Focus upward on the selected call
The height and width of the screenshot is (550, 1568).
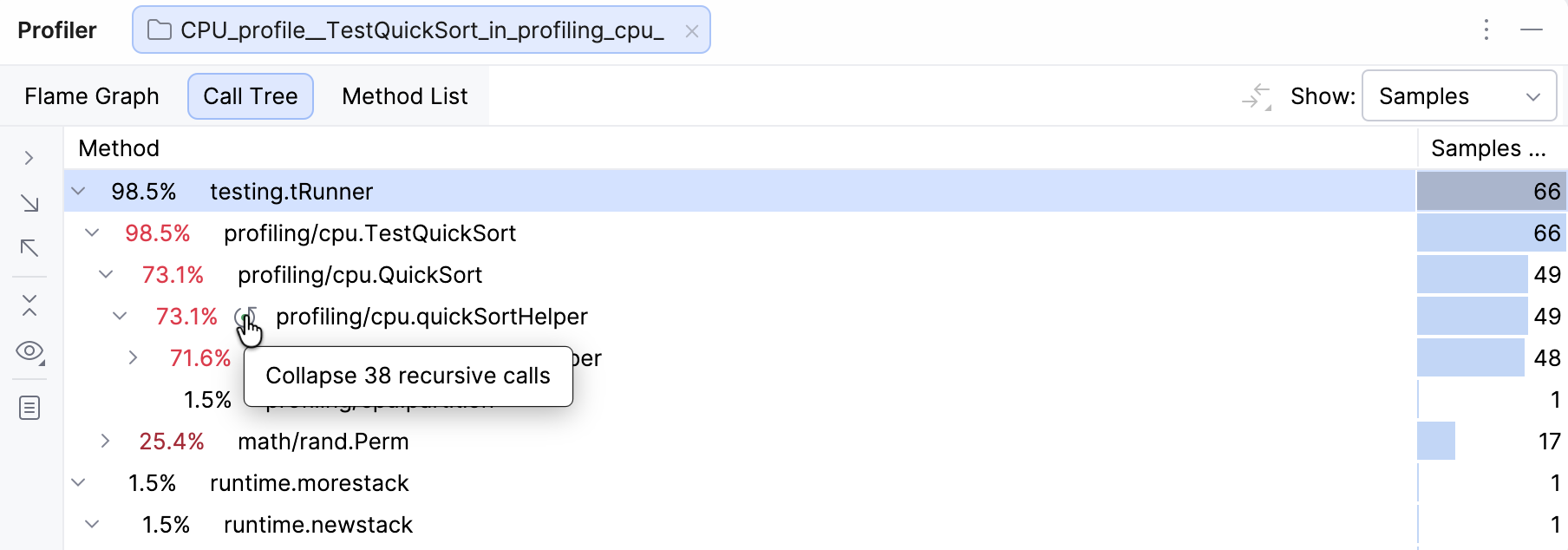(x=30, y=249)
